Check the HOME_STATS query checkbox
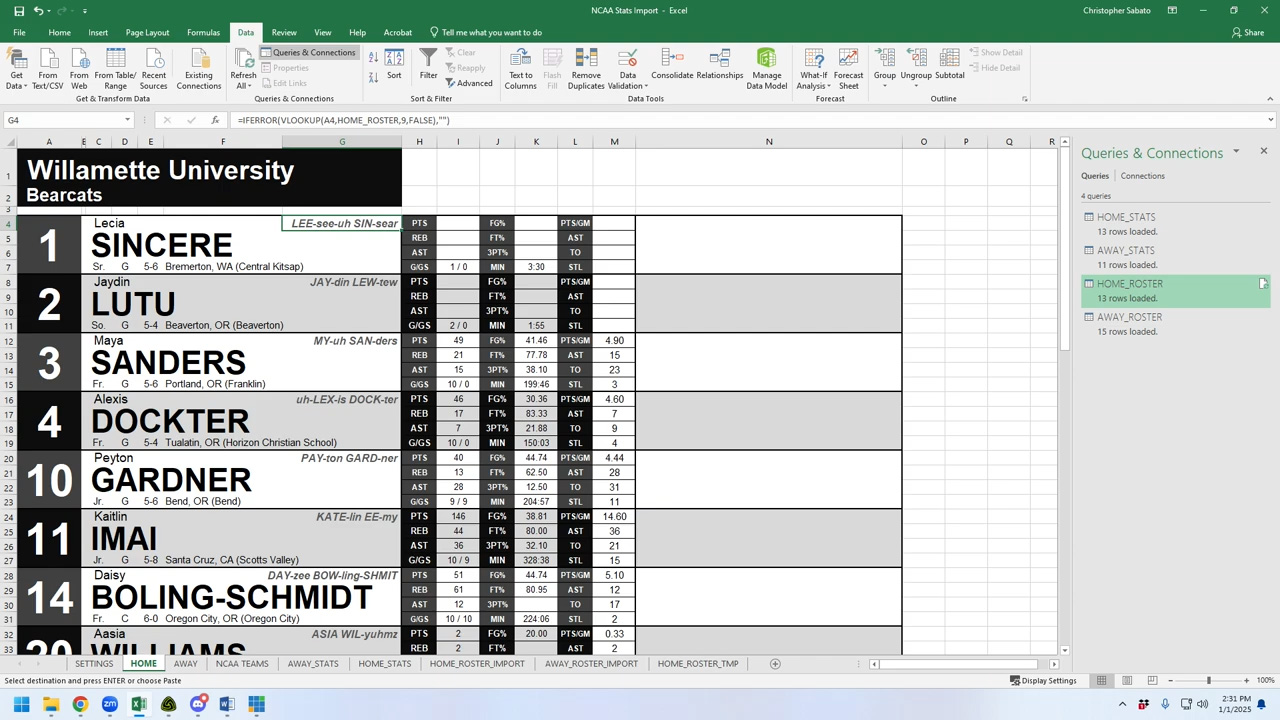The image size is (1280, 720). 1089,217
